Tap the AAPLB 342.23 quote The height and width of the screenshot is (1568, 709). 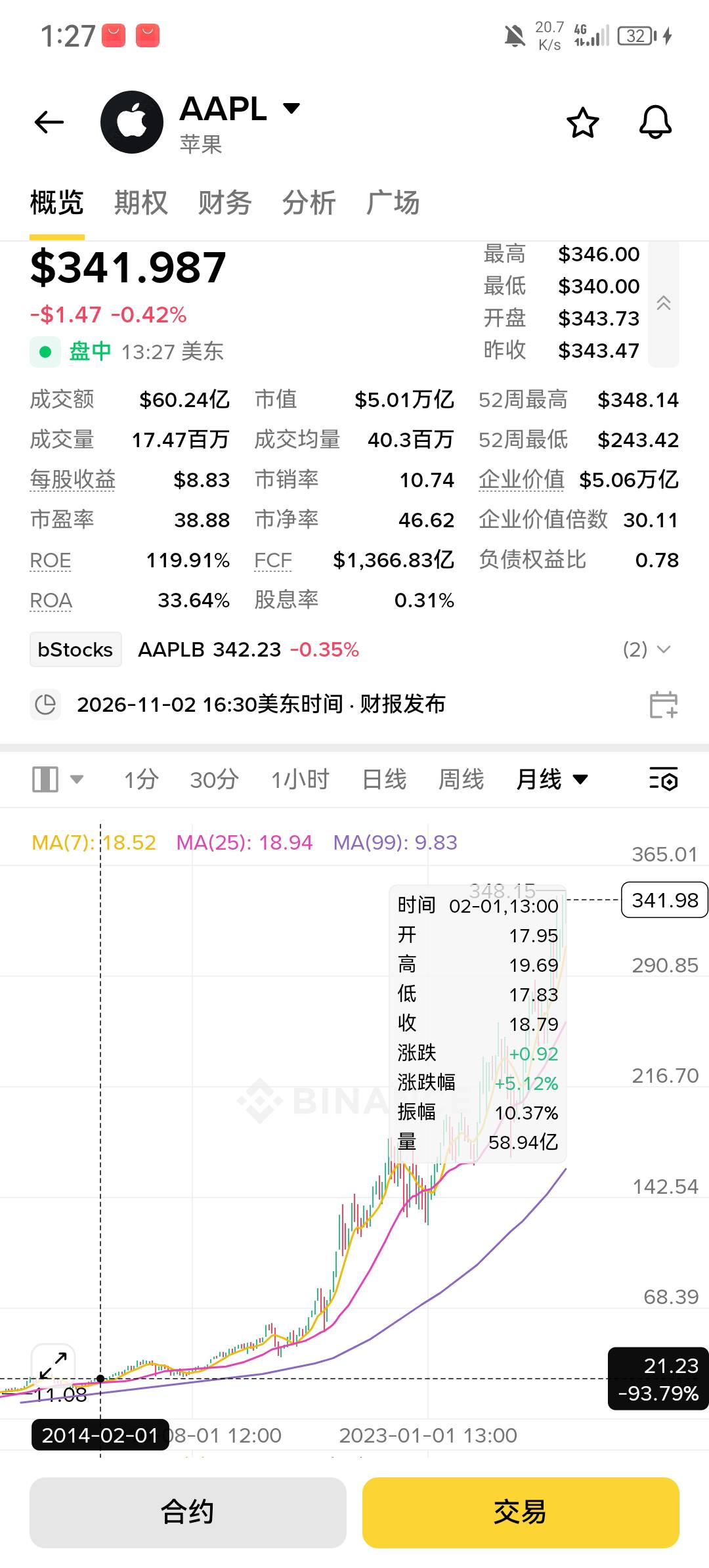pyautogui.click(x=209, y=649)
